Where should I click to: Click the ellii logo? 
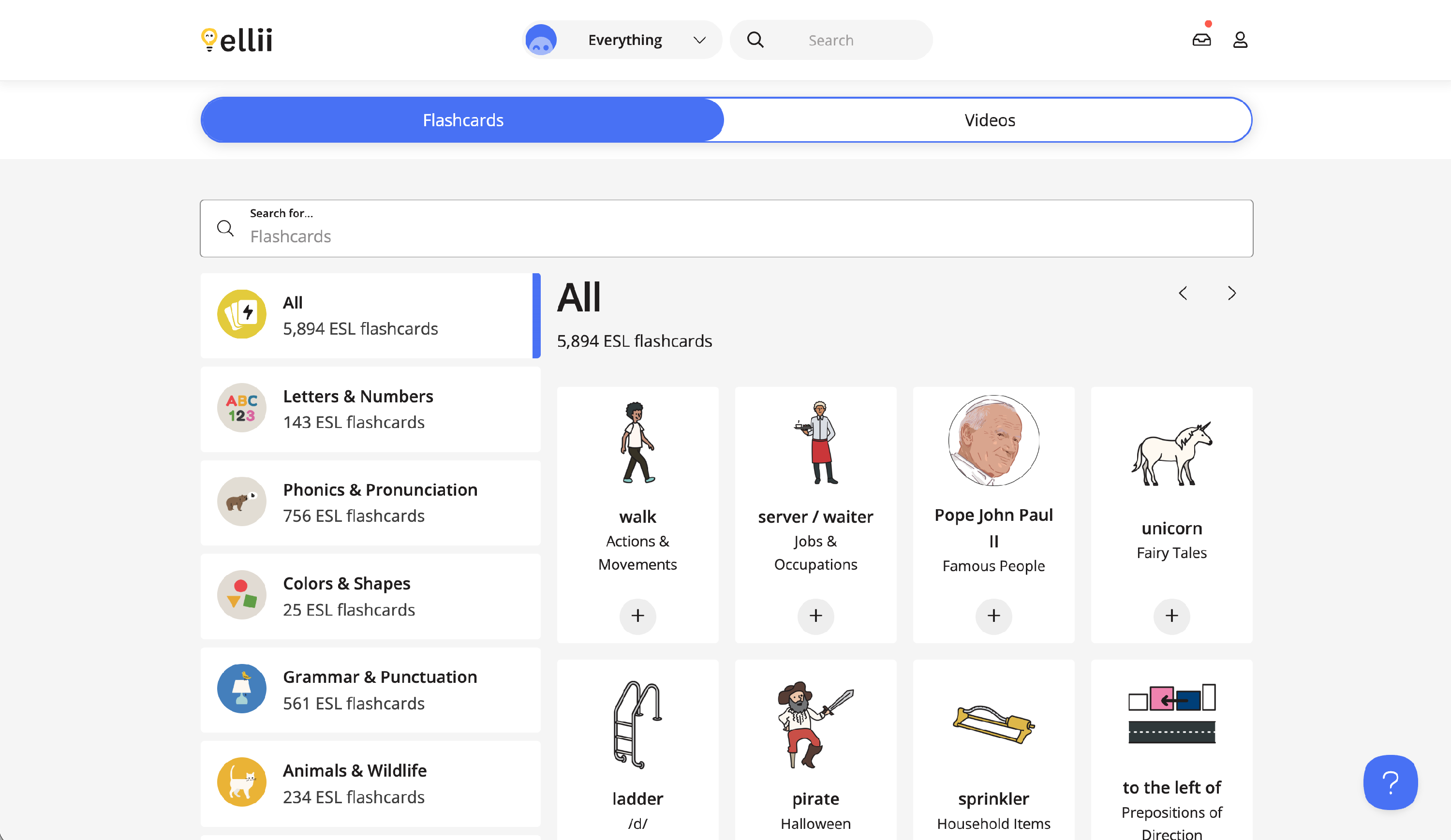[x=237, y=40]
